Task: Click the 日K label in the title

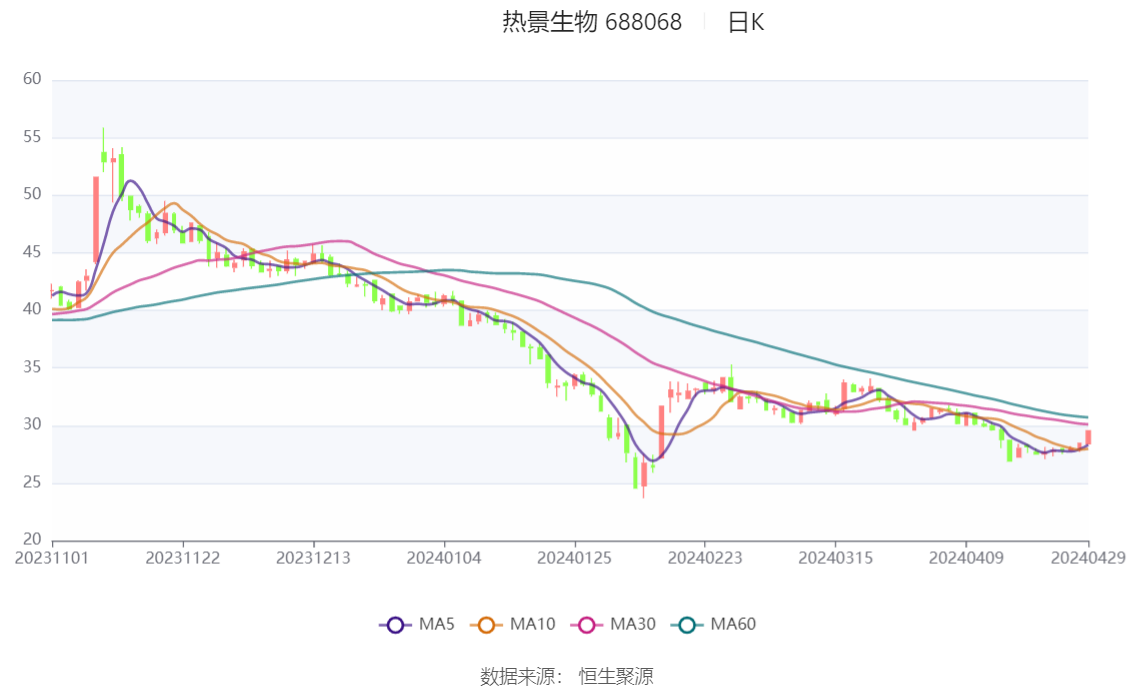Action: pos(746,22)
